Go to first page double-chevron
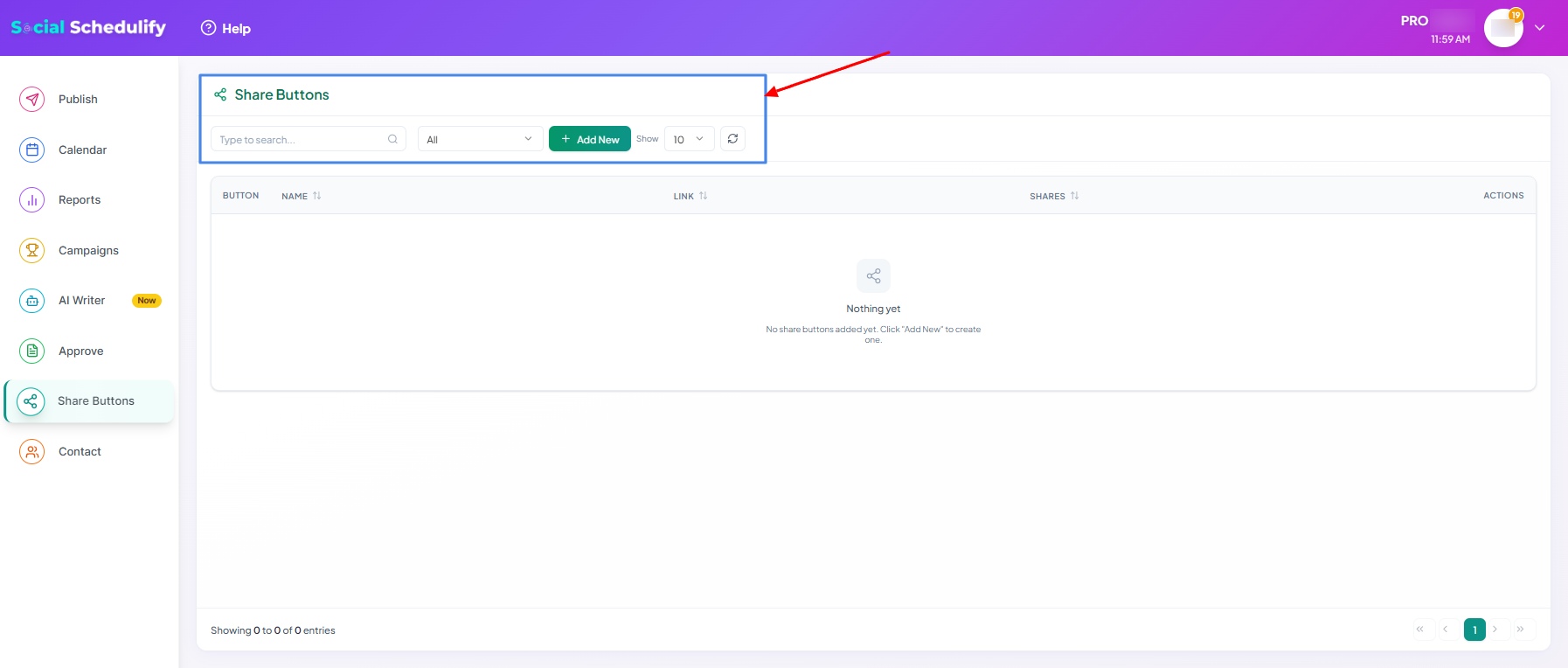The height and width of the screenshot is (668, 1568). pyautogui.click(x=1420, y=630)
